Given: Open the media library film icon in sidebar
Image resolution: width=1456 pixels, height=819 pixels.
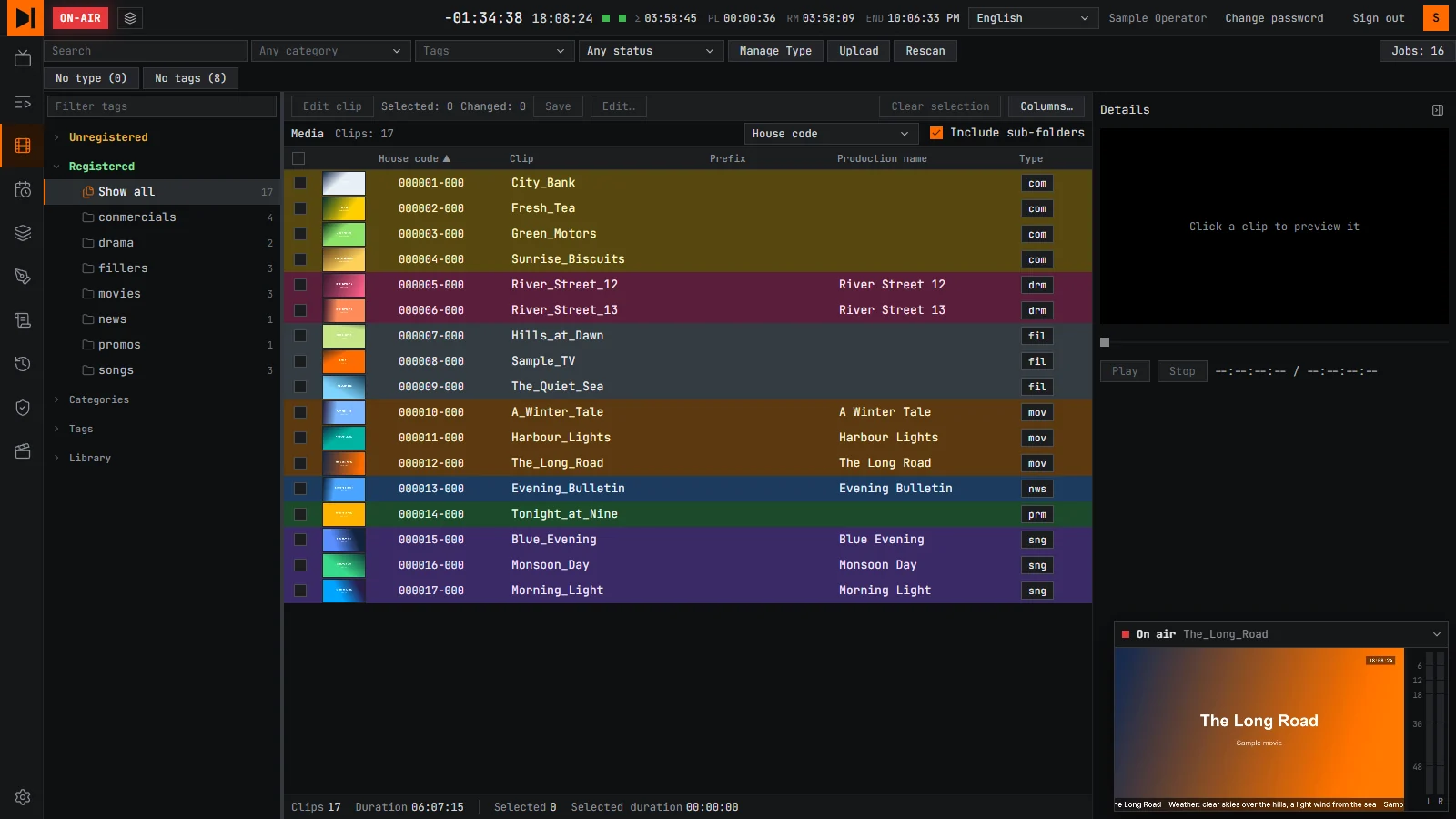Looking at the screenshot, I should [23, 146].
